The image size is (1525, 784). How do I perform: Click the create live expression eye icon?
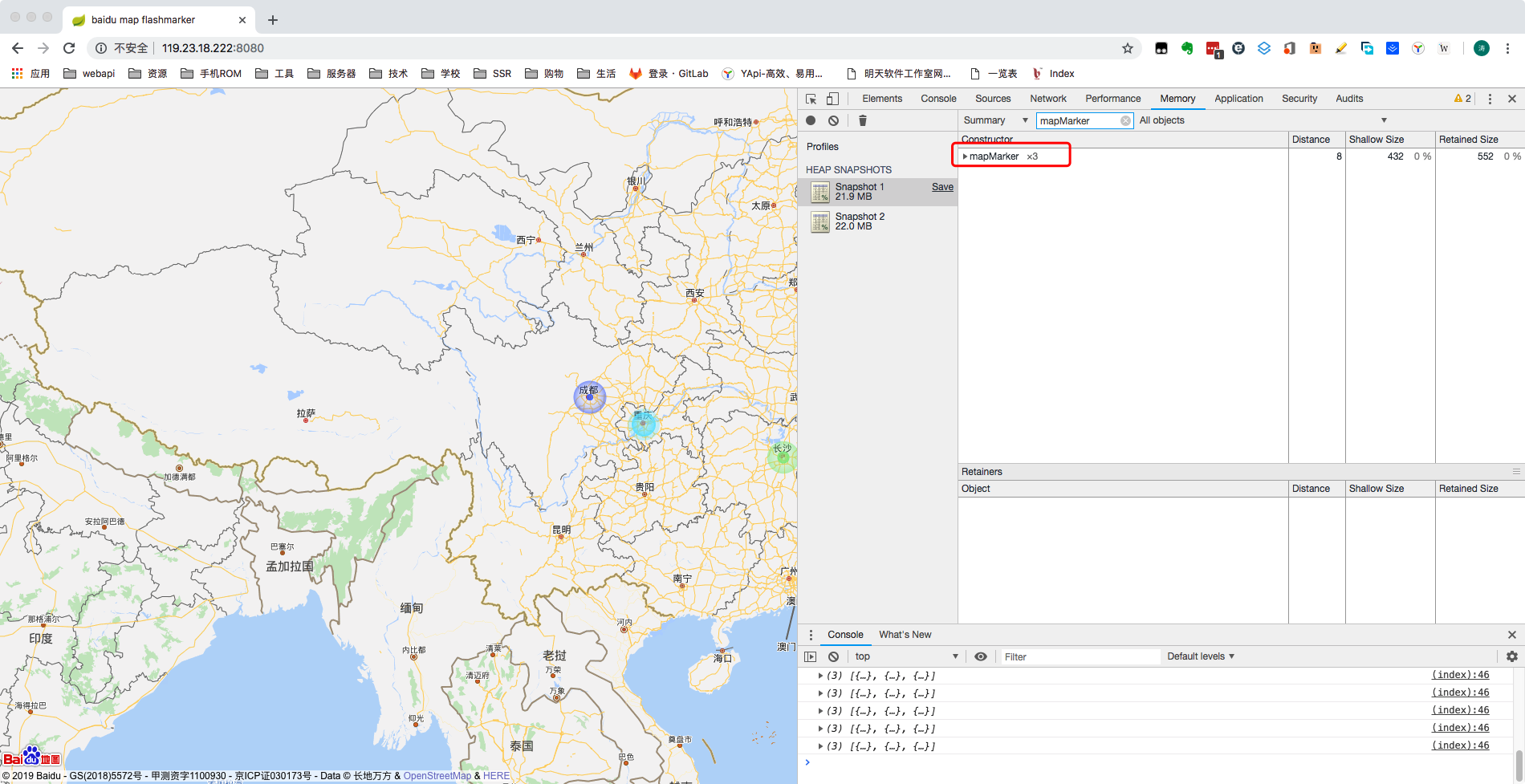(x=981, y=656)
